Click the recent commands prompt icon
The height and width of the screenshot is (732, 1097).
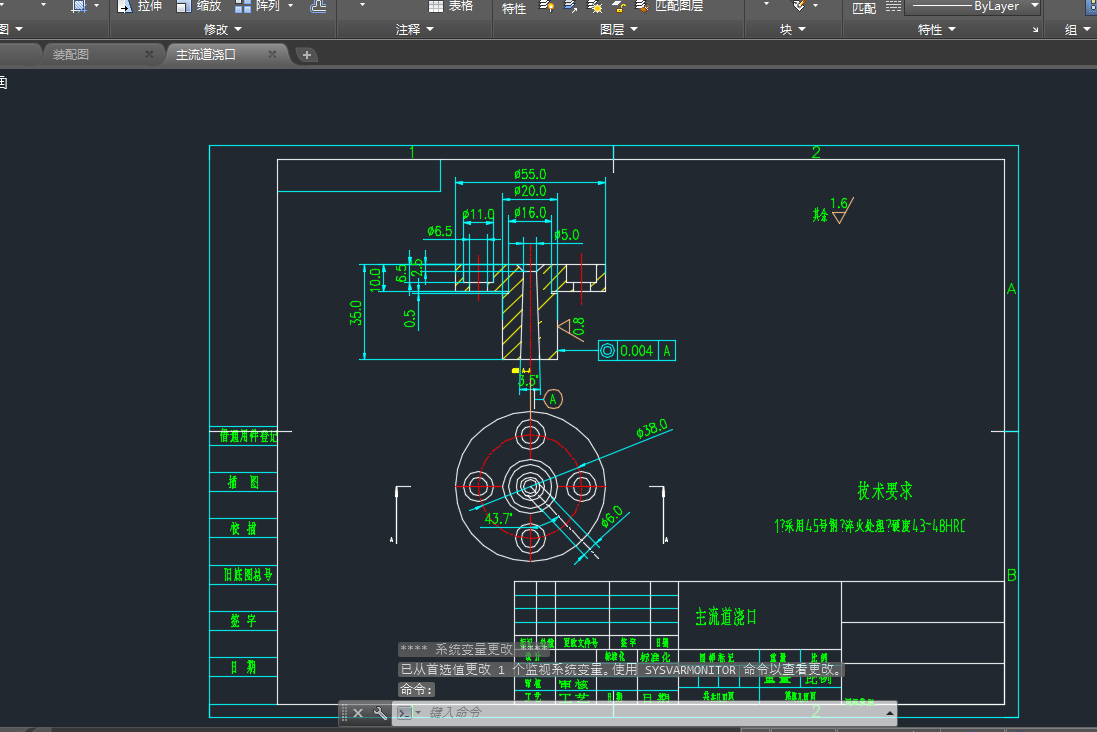(406, 712)
